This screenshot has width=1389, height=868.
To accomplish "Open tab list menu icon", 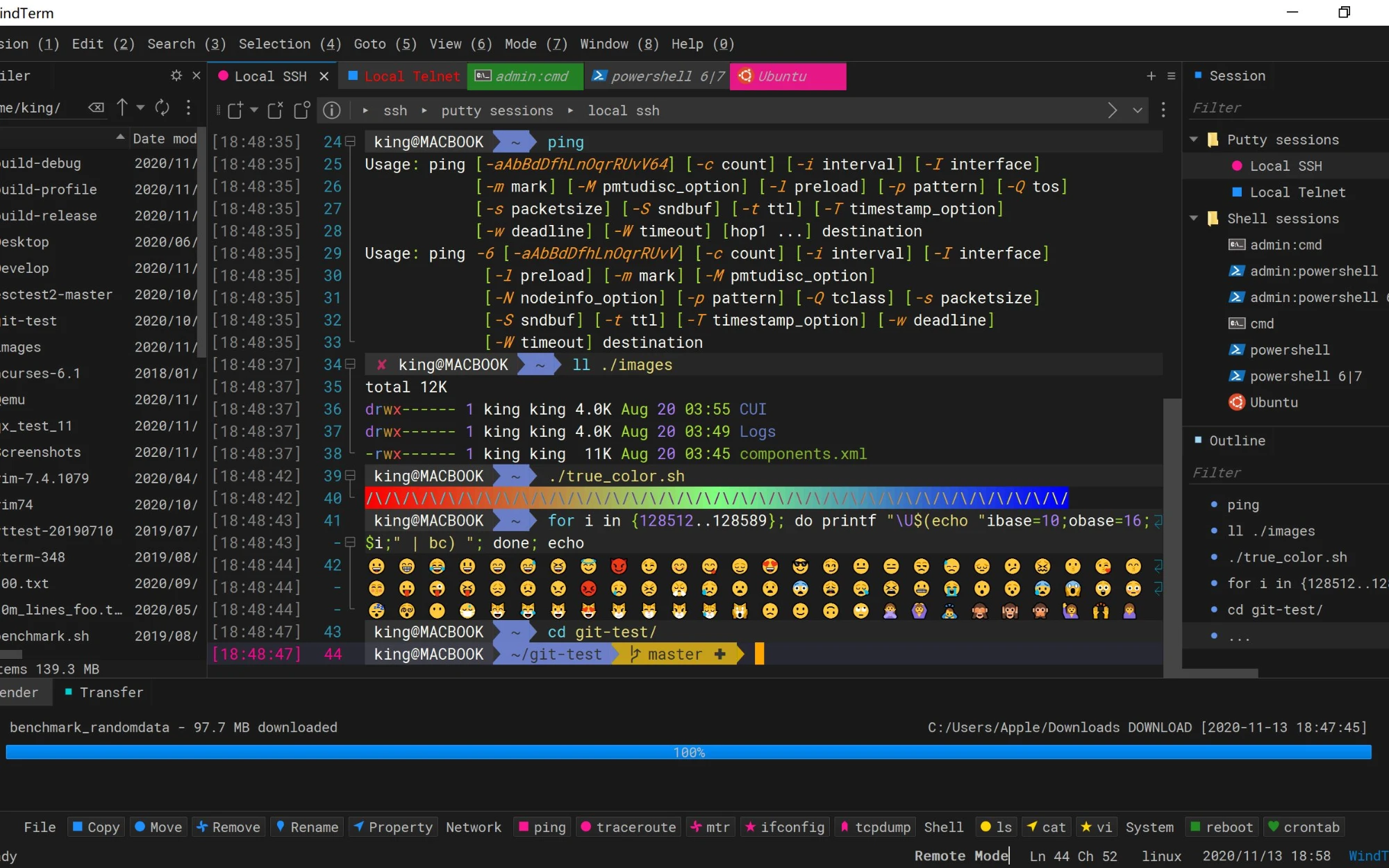I will [x=1171, y=76].
